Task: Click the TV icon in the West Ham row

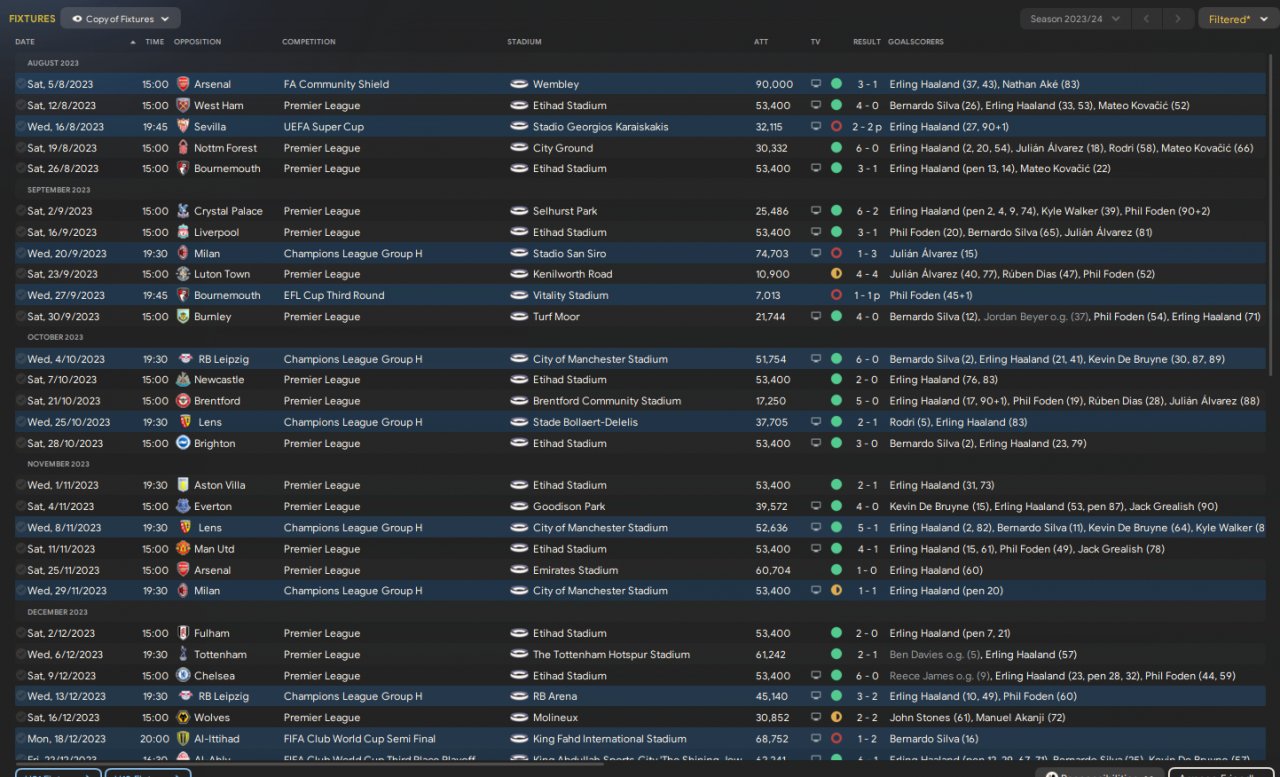Action: coord(816,105)
